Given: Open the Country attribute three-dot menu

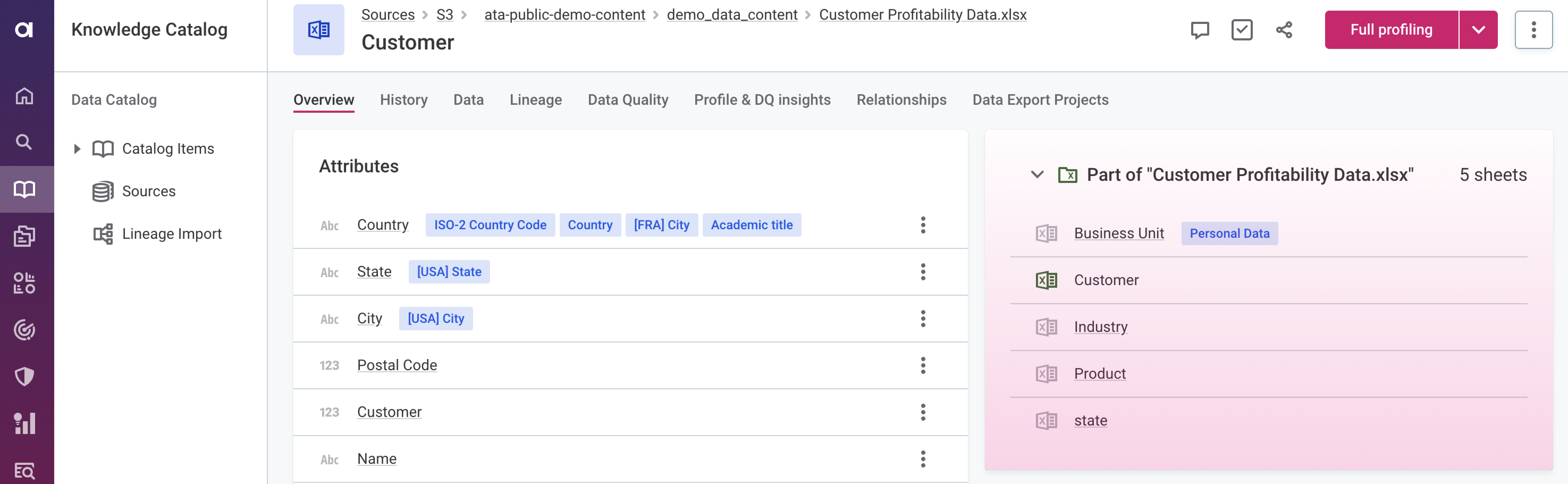Looking at the screenshot, I should tap(923, 225).
